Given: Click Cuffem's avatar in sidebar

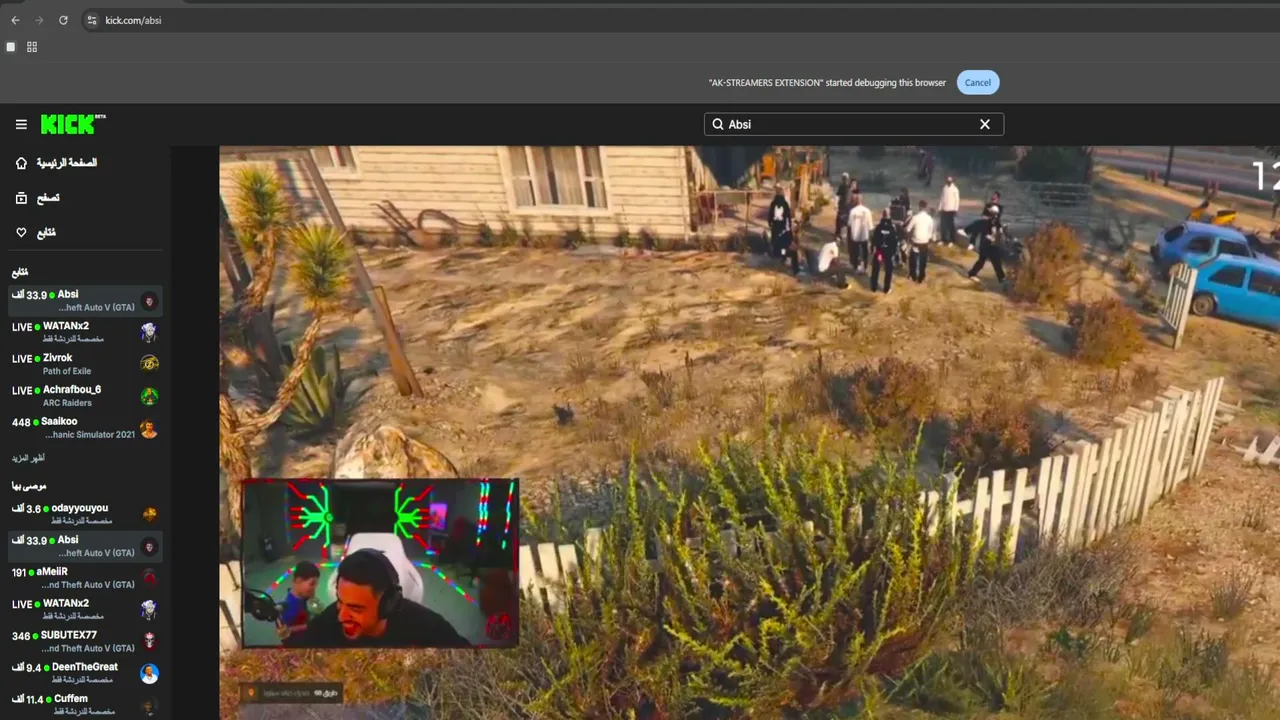Looking at the screenshot, I should 149,705.
